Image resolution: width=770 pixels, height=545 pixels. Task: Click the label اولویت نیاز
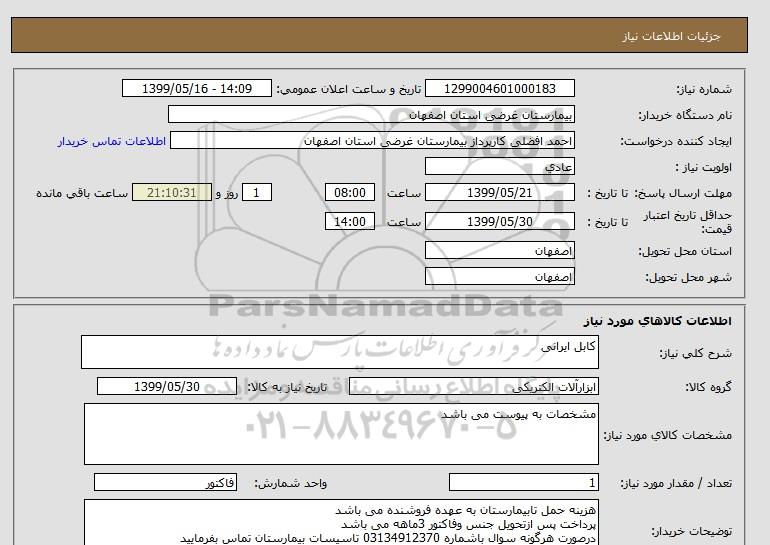[x=703, y=167]
